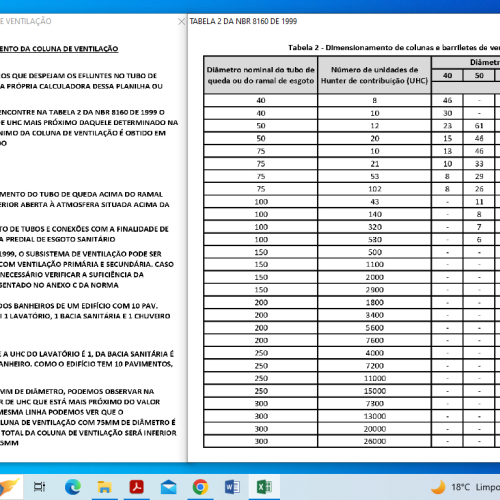500x500 pixels.
Task: Launch Google Chrome from the taskbar
Action: [200, 487]
